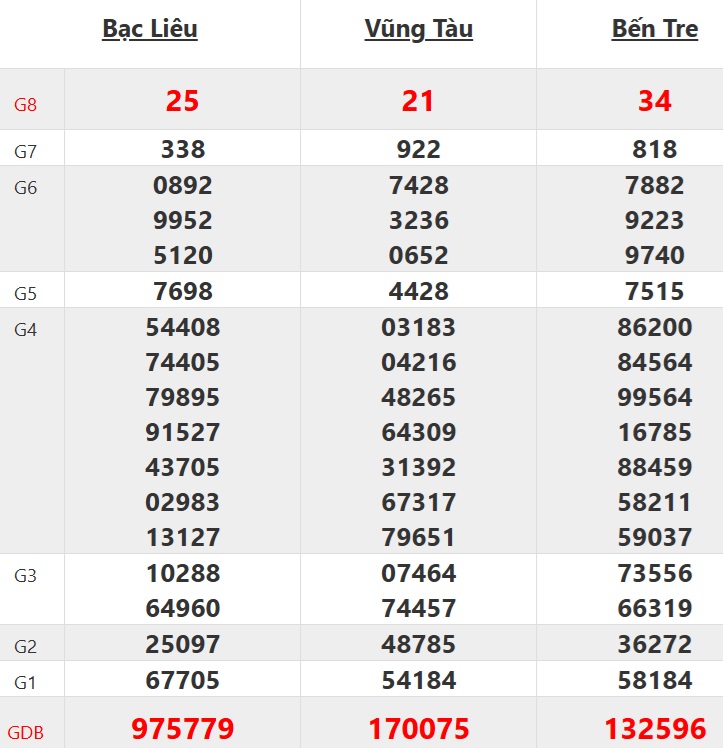
Task: Select the G2 prize row label
Action: point(25,646)
